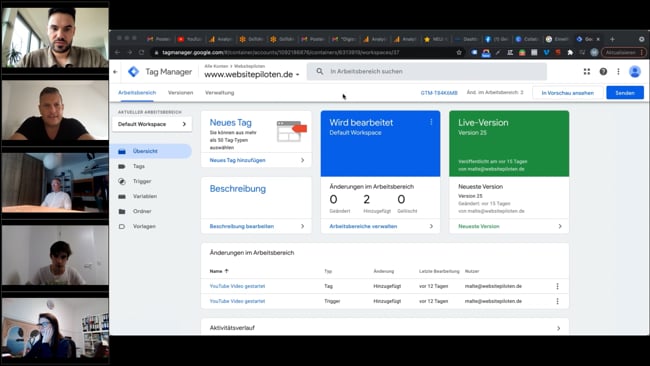
Task: Switch to the Verwaltung tab
Action: tap(219, 92)
